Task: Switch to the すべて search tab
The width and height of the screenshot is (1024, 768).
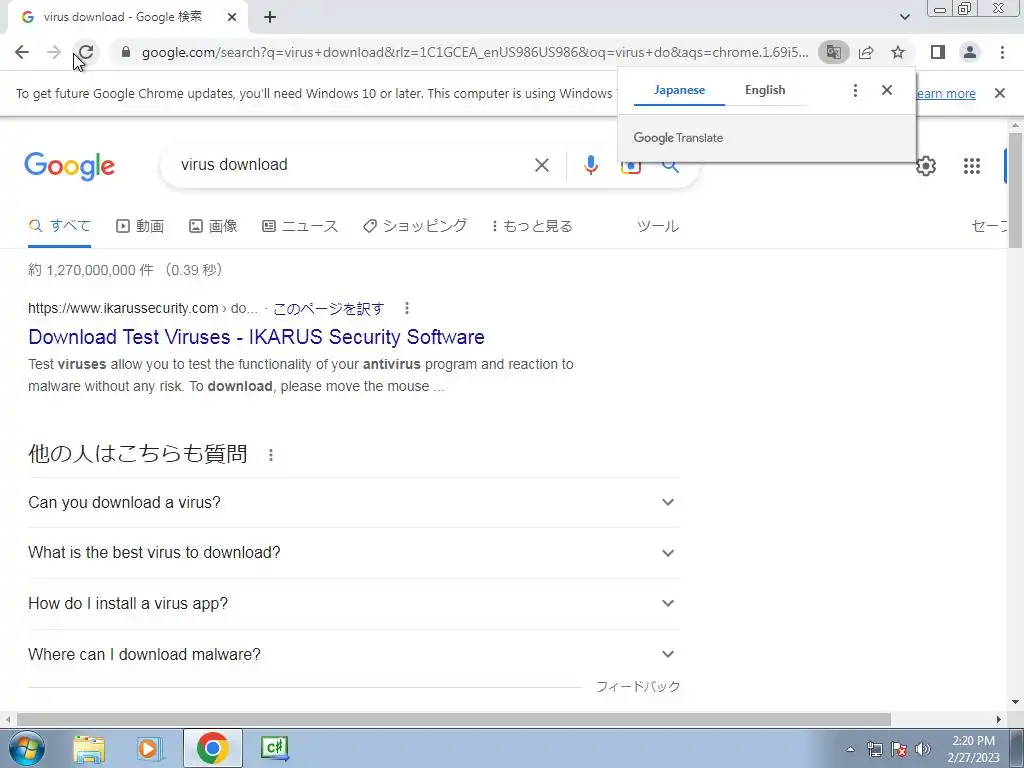Action: coord(59,226)
